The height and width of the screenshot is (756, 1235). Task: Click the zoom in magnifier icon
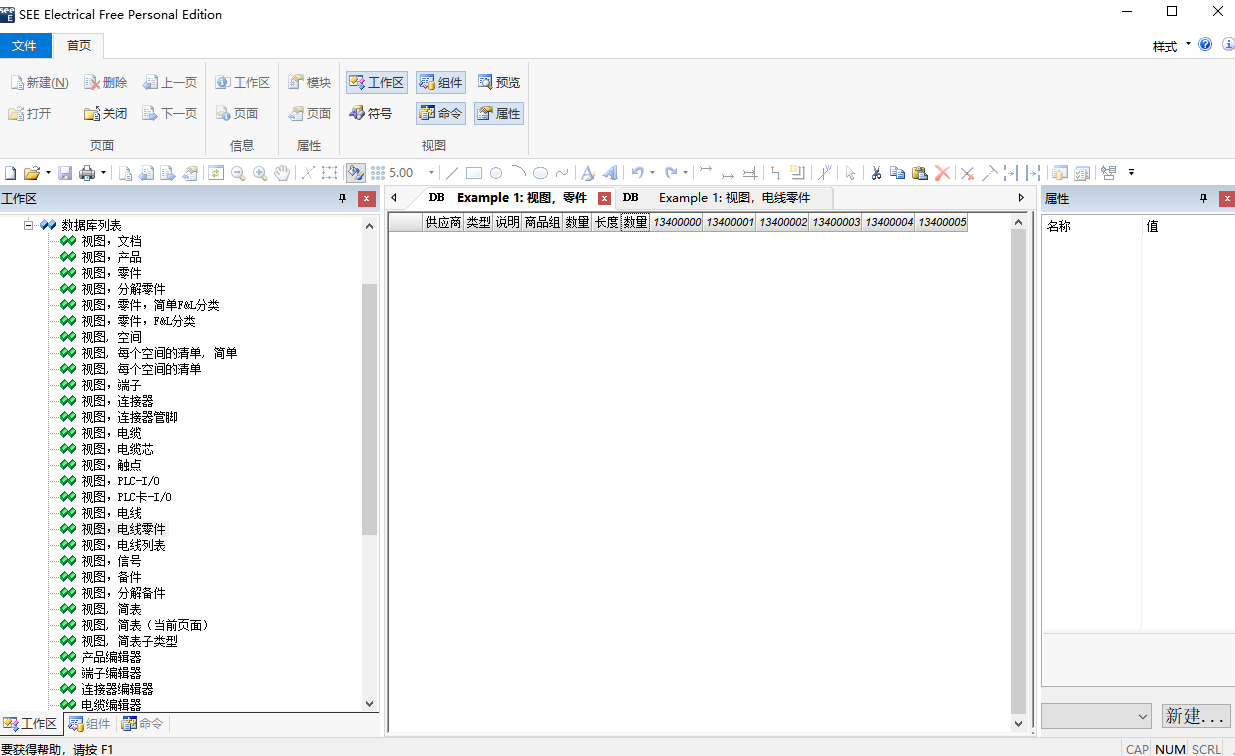[260, 173]
